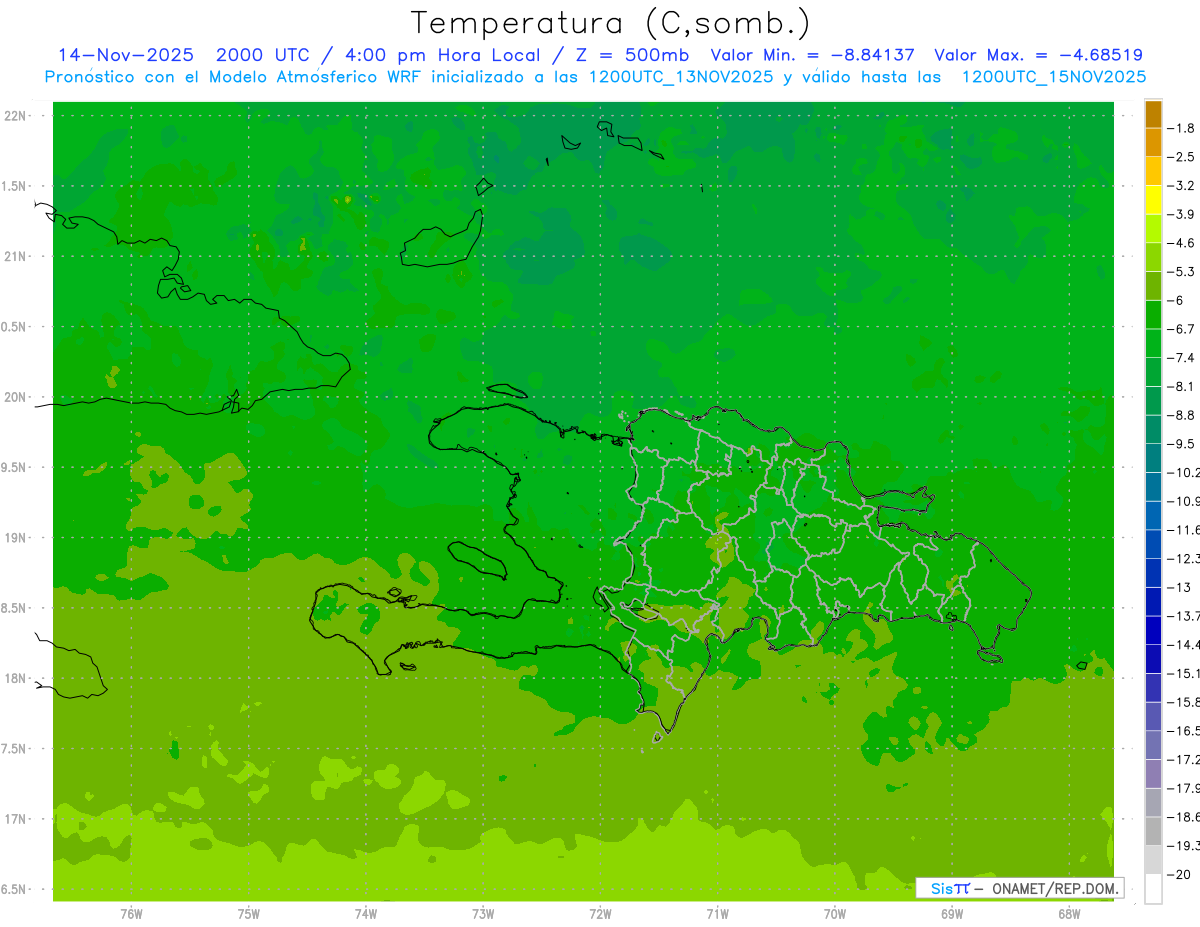The image size is (1200, 927).
Task: Click the "-7.4" legend value
Action: click(x=1182, y=358)
